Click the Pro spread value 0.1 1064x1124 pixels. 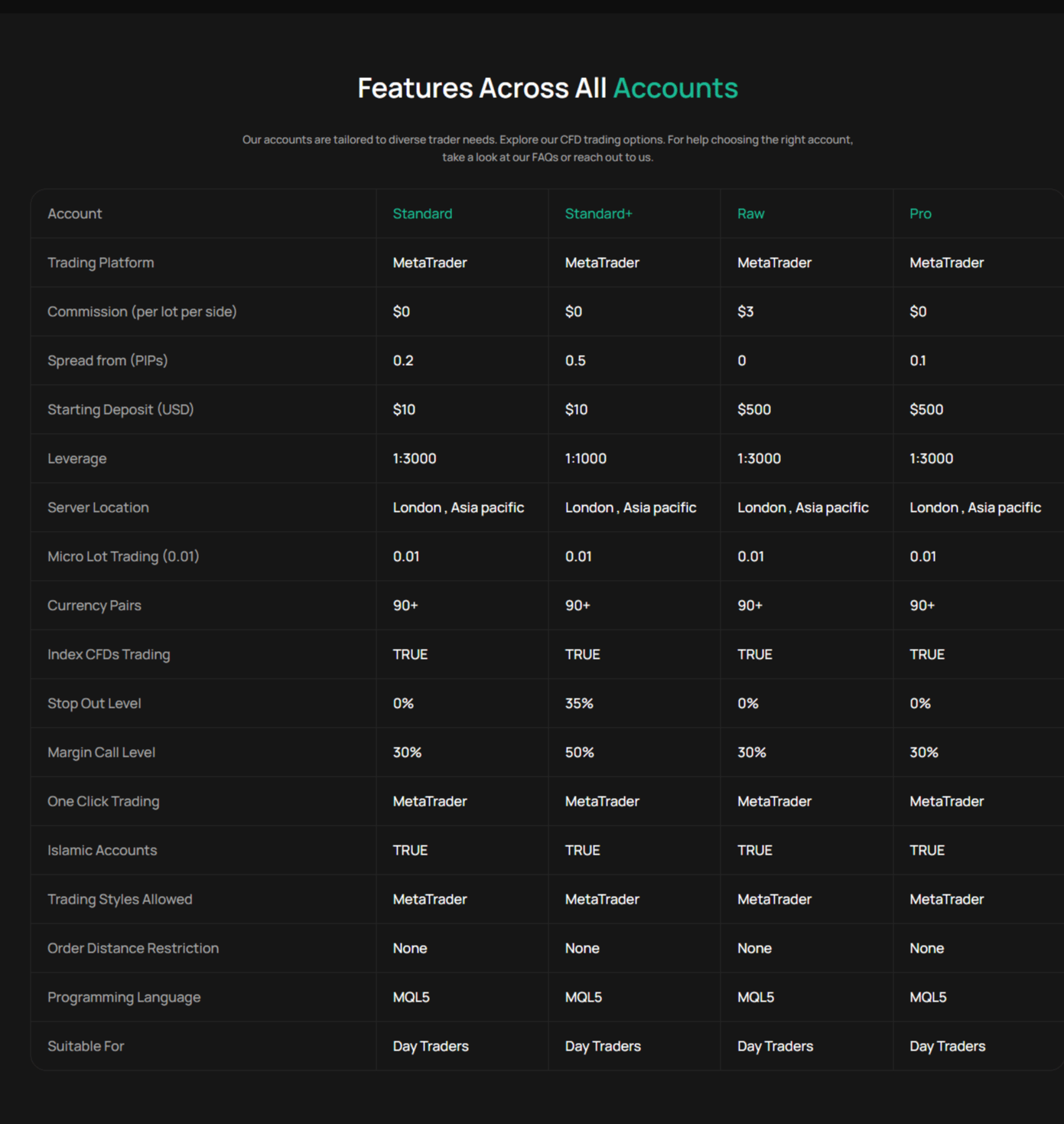tap(917, 360)
